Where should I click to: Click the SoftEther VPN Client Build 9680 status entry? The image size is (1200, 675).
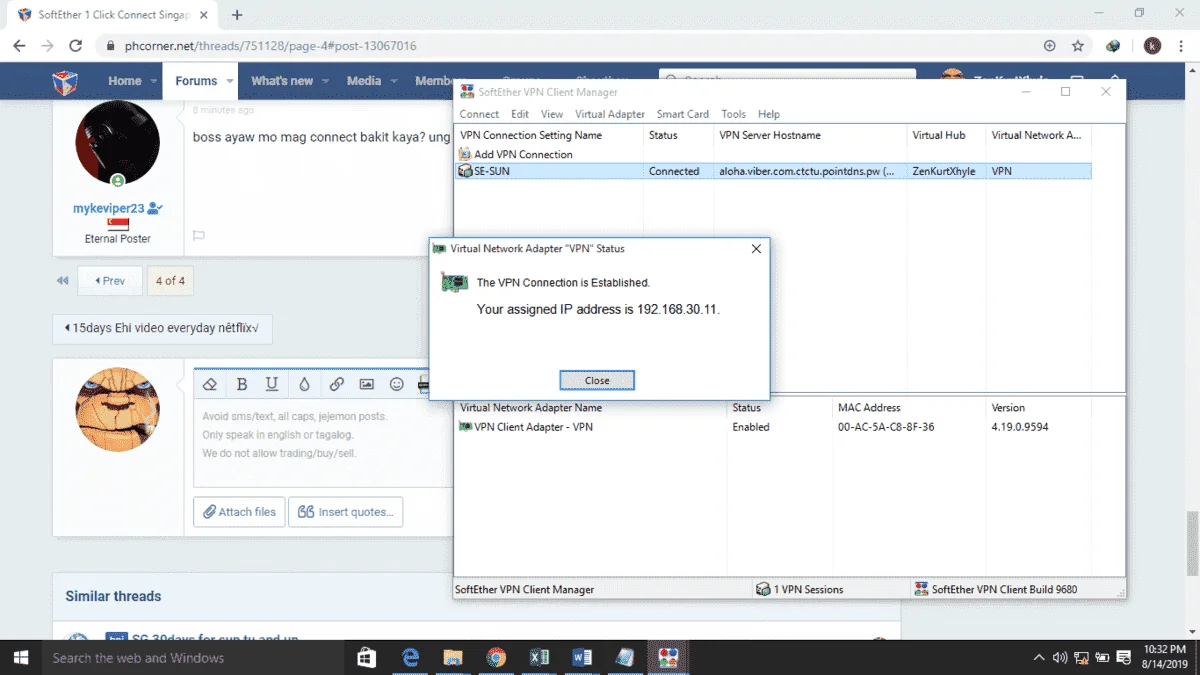(996, 589)
